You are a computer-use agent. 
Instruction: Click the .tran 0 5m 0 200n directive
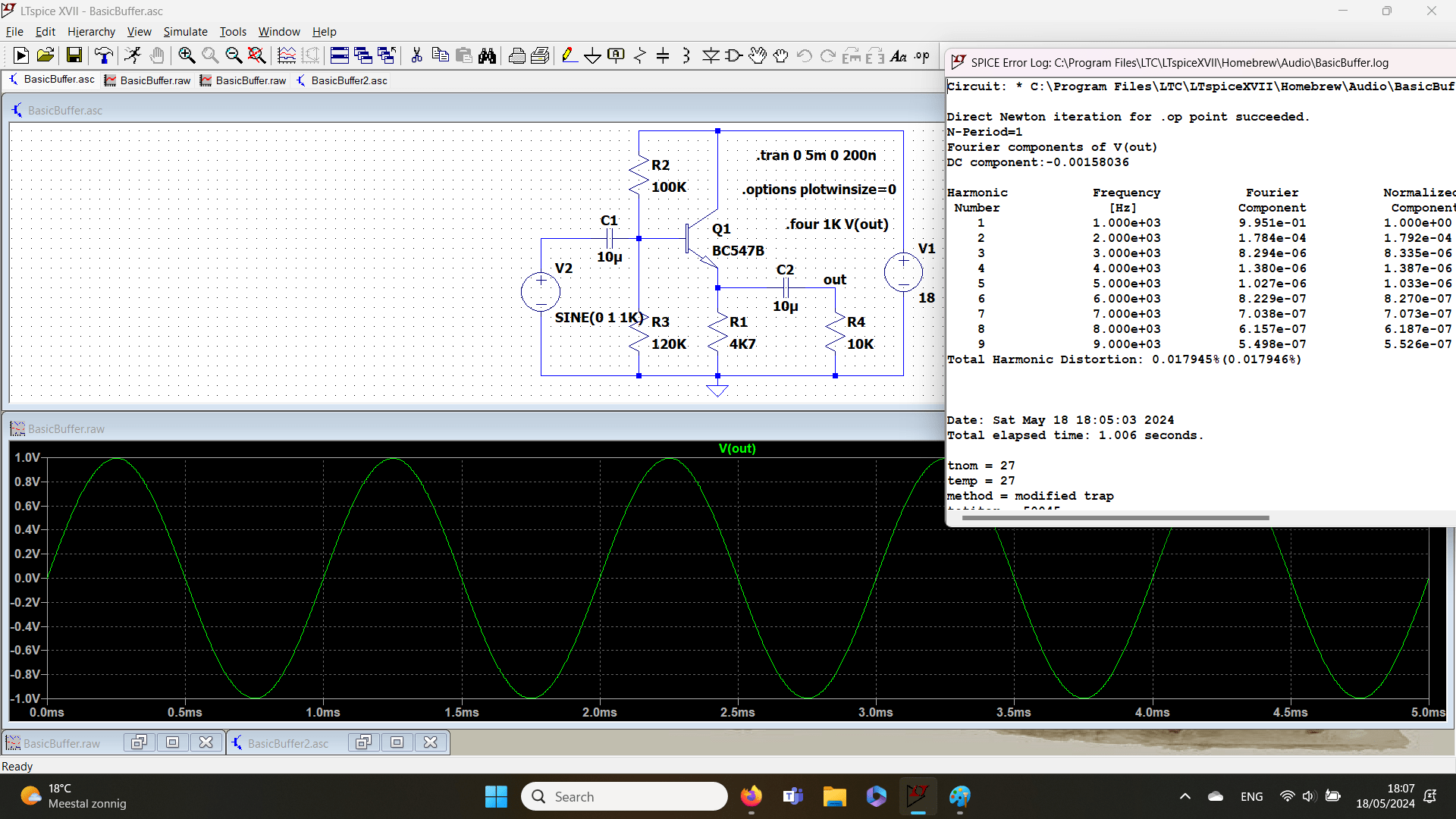[816, 155]
